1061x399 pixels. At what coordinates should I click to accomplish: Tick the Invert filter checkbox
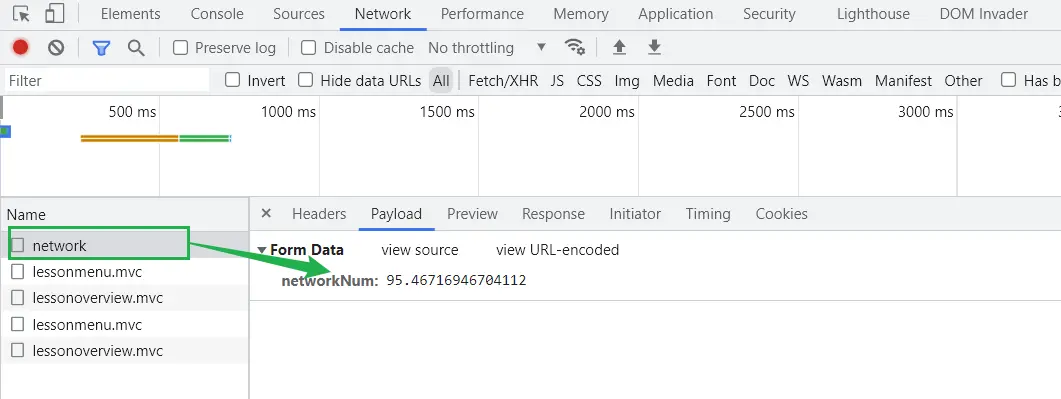click(233, 80)
